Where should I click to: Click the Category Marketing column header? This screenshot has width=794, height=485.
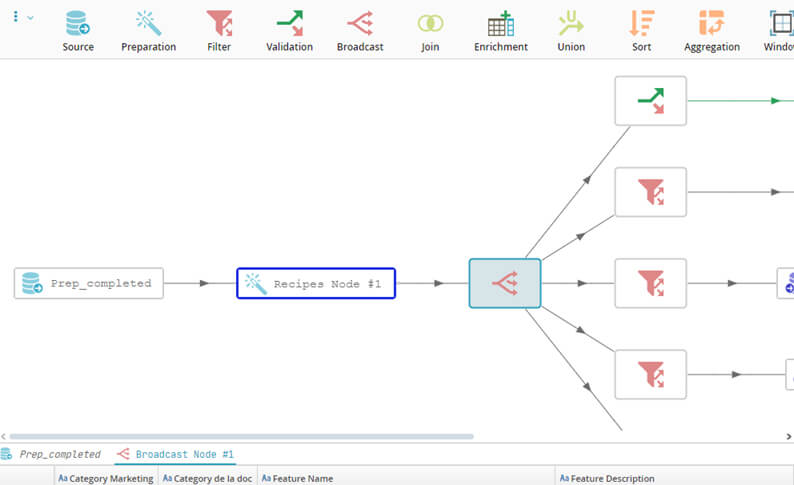pyautogui.click(x=106, y=478)
